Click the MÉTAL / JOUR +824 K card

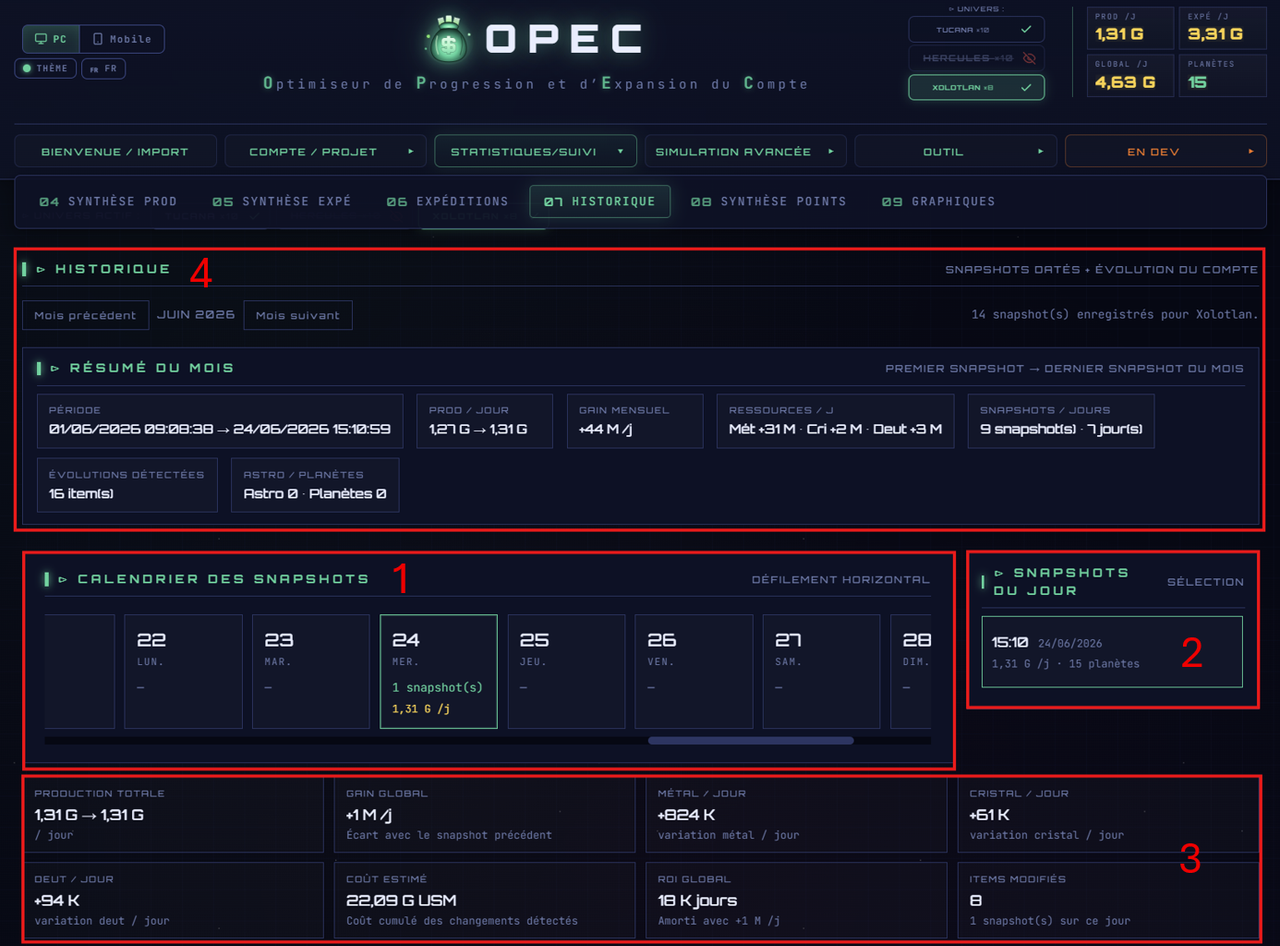point(797,815)
